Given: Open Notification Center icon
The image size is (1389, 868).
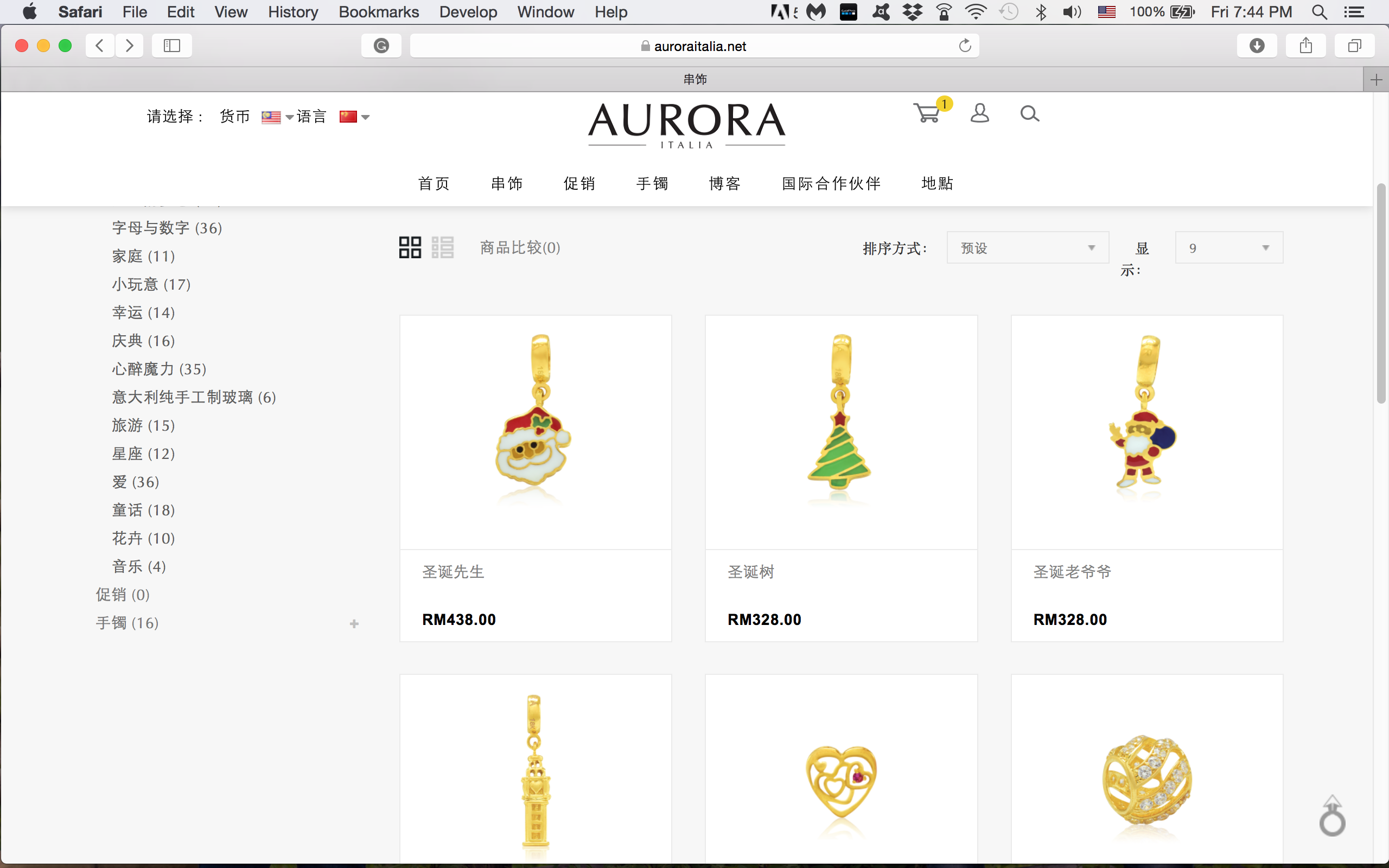Looking at the screenshot, I should click(x=1355, y=11).
